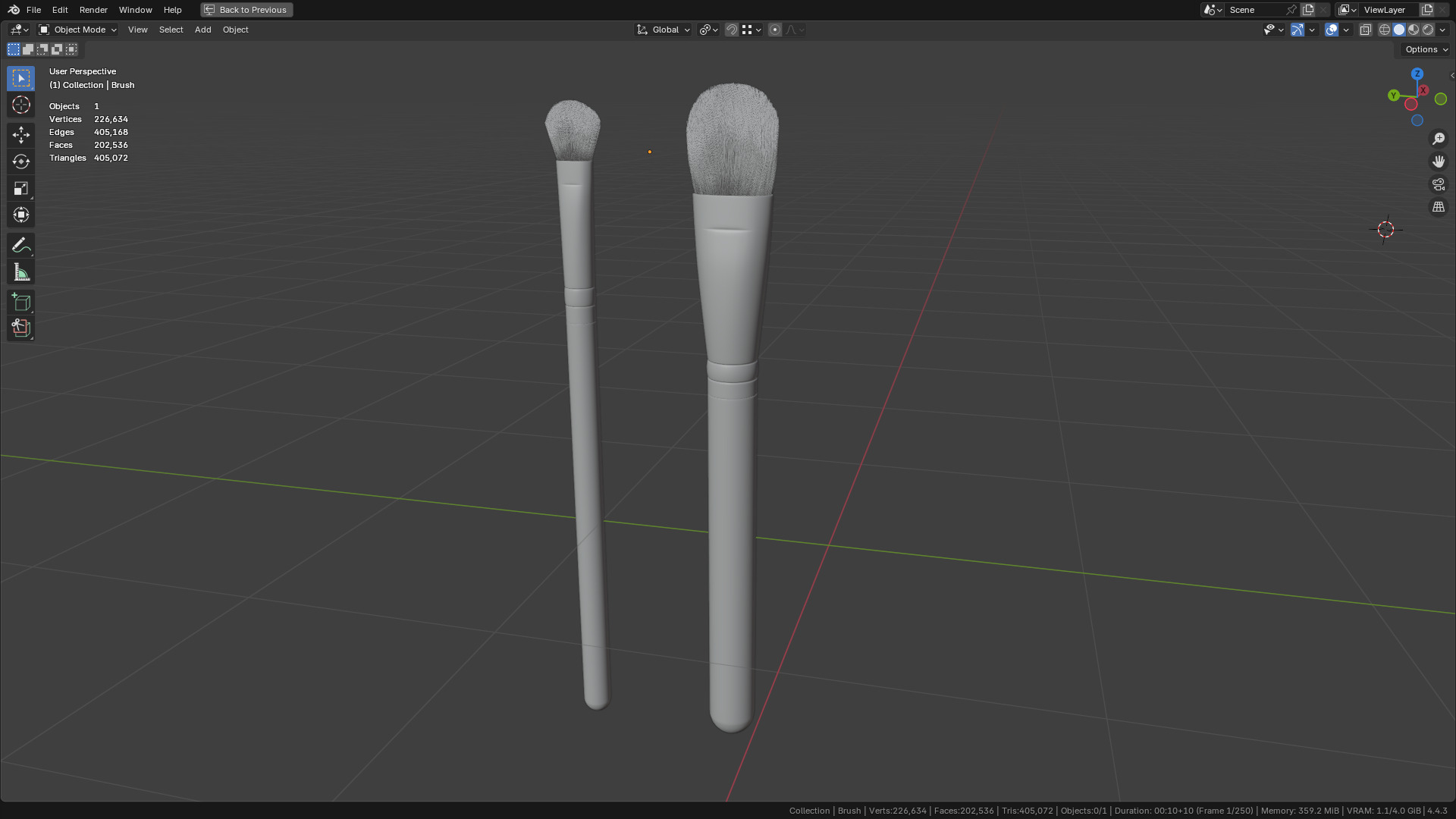
Task: Open the scene browse dropdown
Action: (1213, 10)
